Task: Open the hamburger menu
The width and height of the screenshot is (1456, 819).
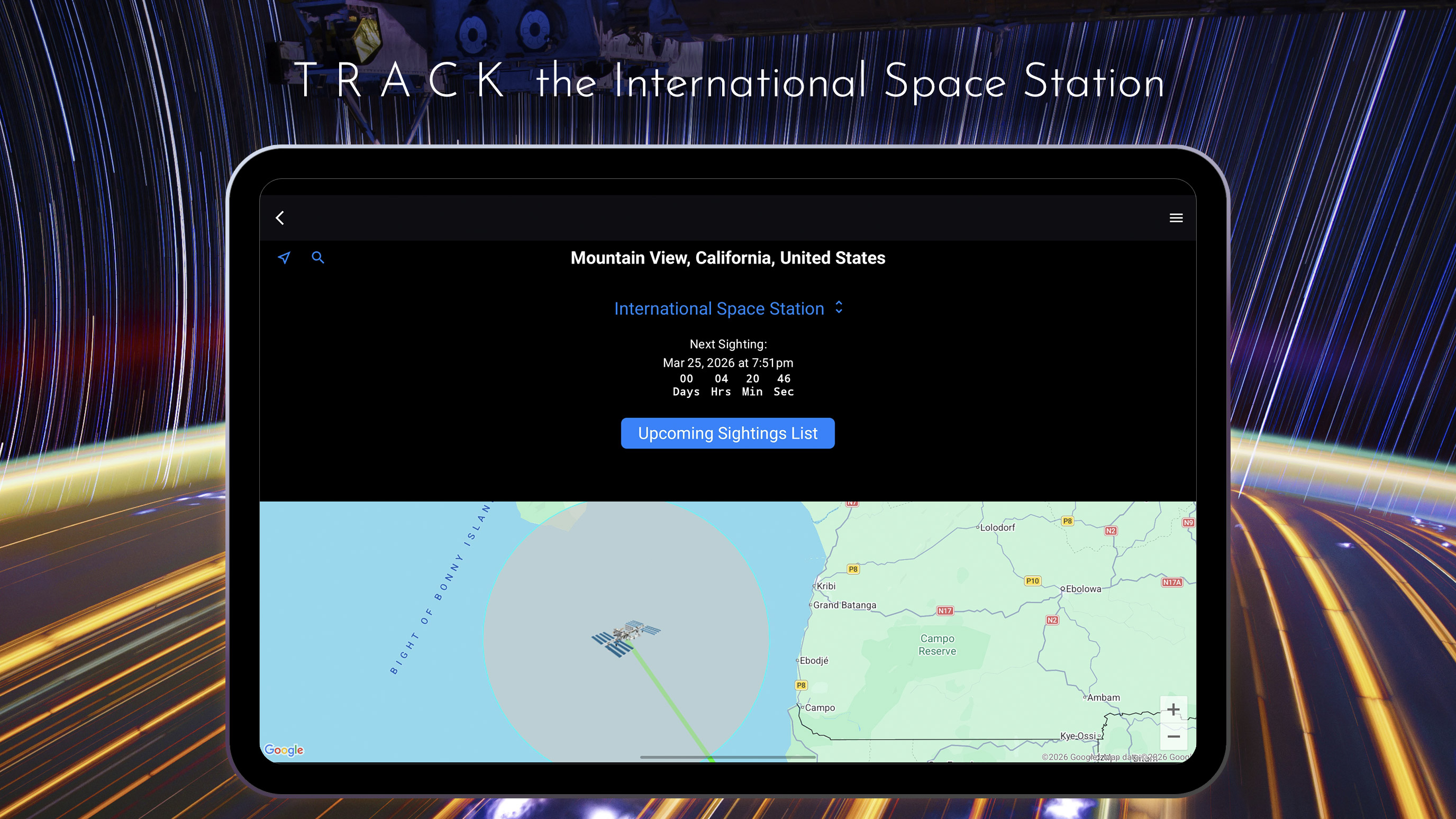Action: coord(1176,217)
